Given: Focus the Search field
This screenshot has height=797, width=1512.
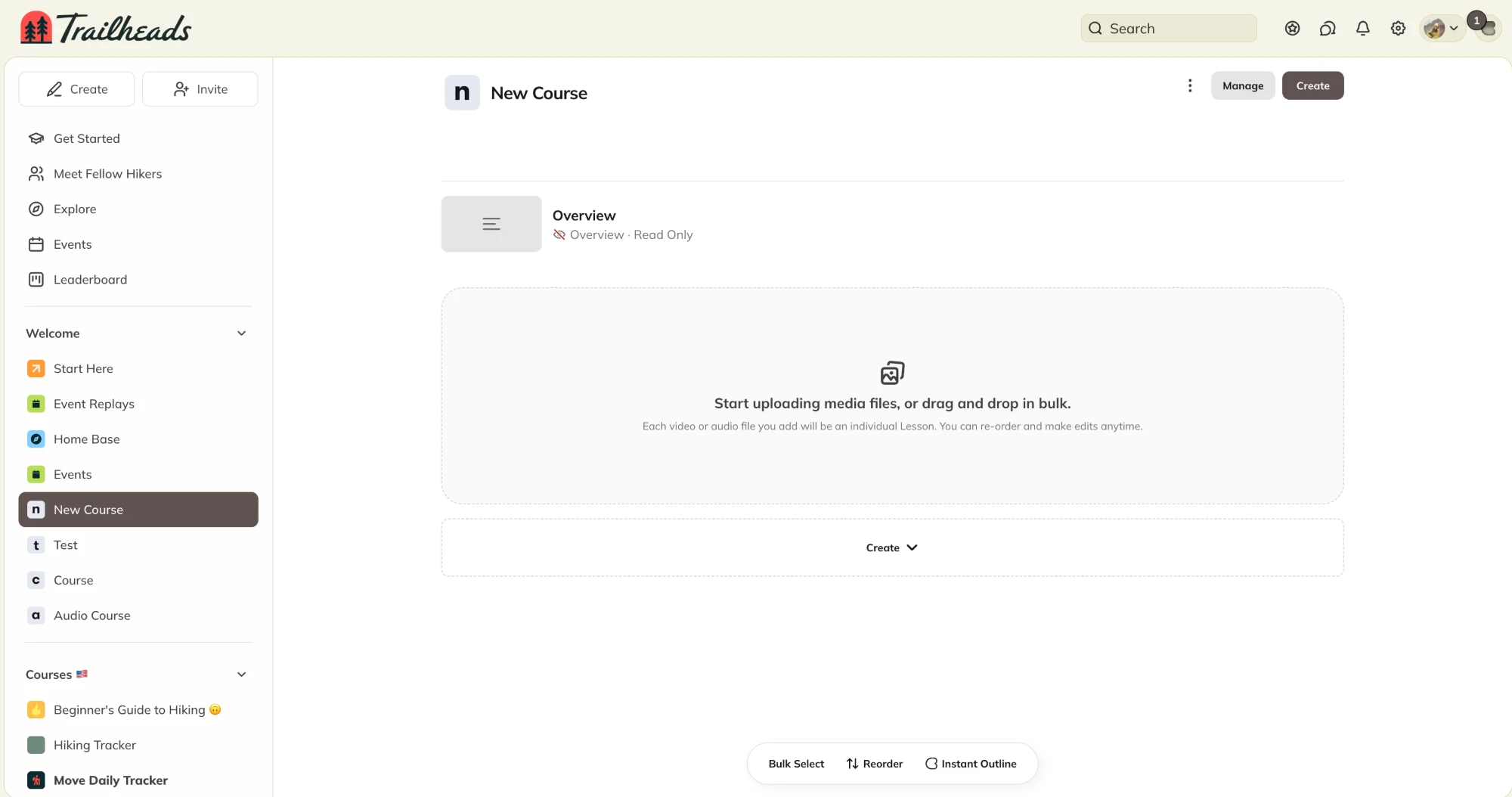Looking at the screenshot, I should point(1169,29).
